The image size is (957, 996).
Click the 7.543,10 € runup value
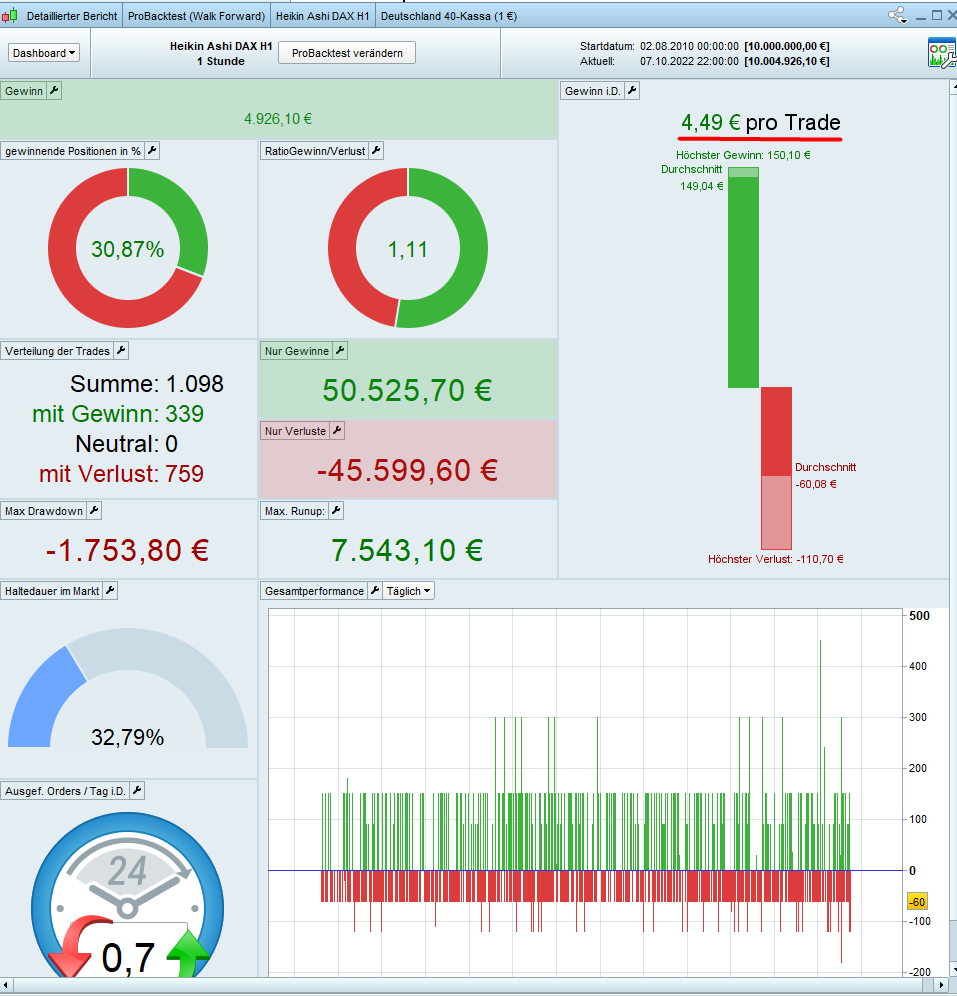(x=407, y=550)
